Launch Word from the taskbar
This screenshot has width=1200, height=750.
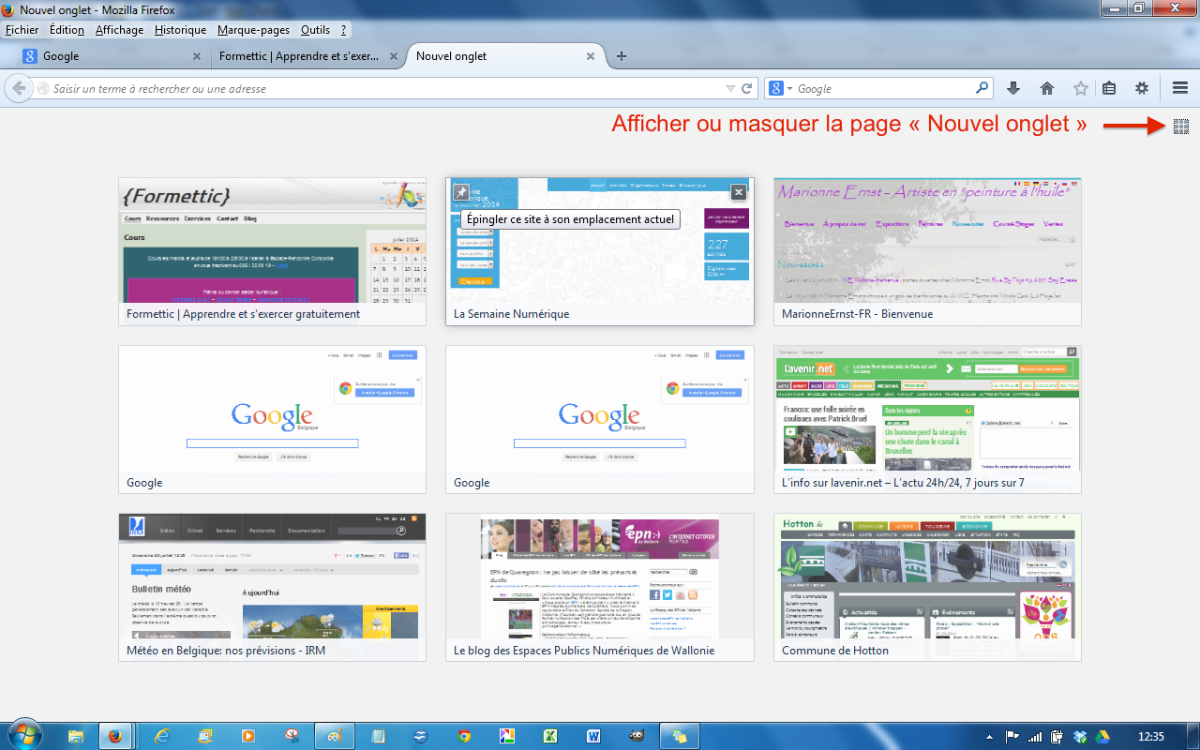coord(593,736)
